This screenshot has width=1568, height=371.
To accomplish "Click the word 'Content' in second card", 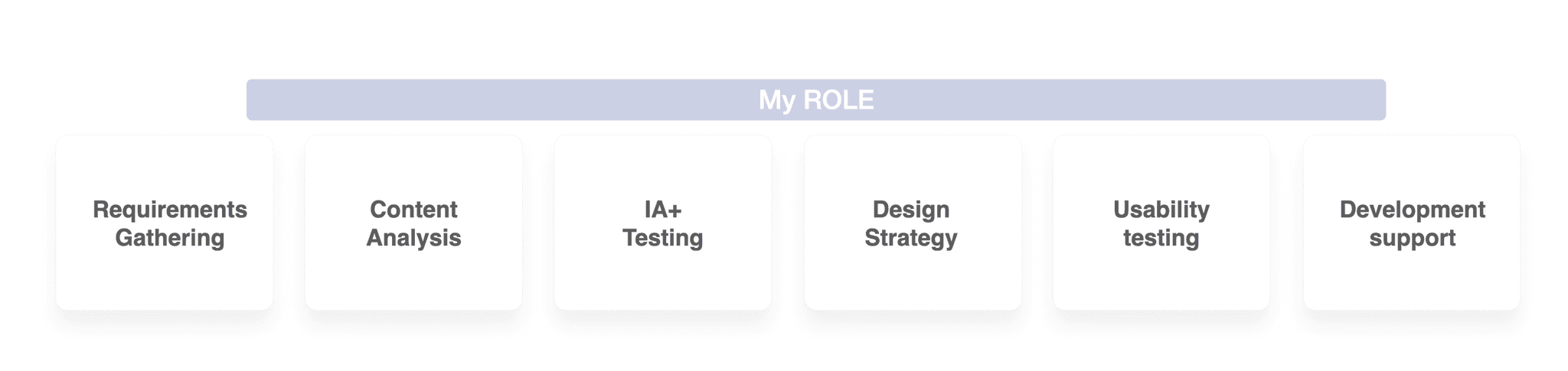I will click(x=413, y=210).
